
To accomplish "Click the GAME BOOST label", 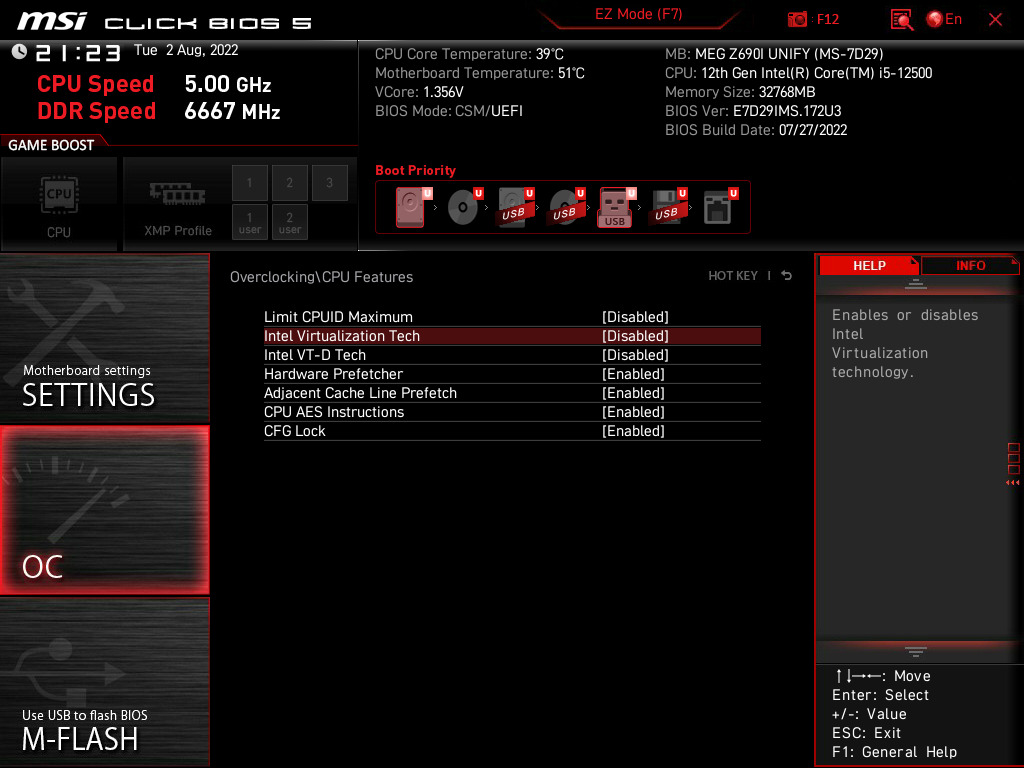I will coord(51,145).
